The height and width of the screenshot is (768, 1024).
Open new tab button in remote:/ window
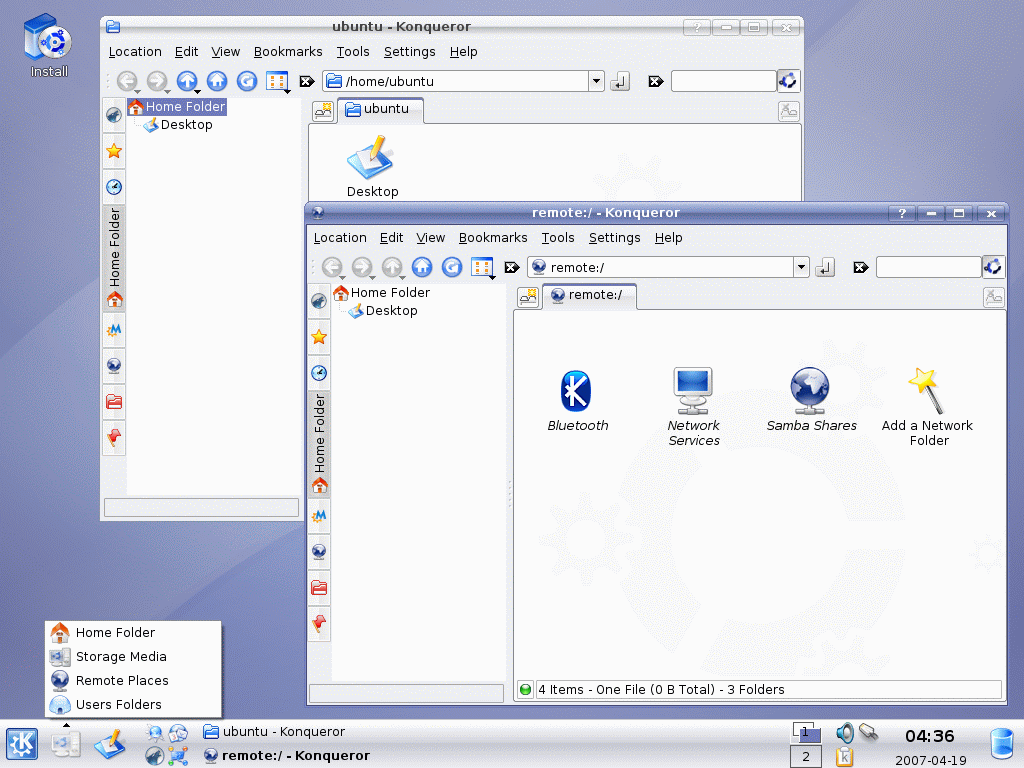click(x=528, y=297)
